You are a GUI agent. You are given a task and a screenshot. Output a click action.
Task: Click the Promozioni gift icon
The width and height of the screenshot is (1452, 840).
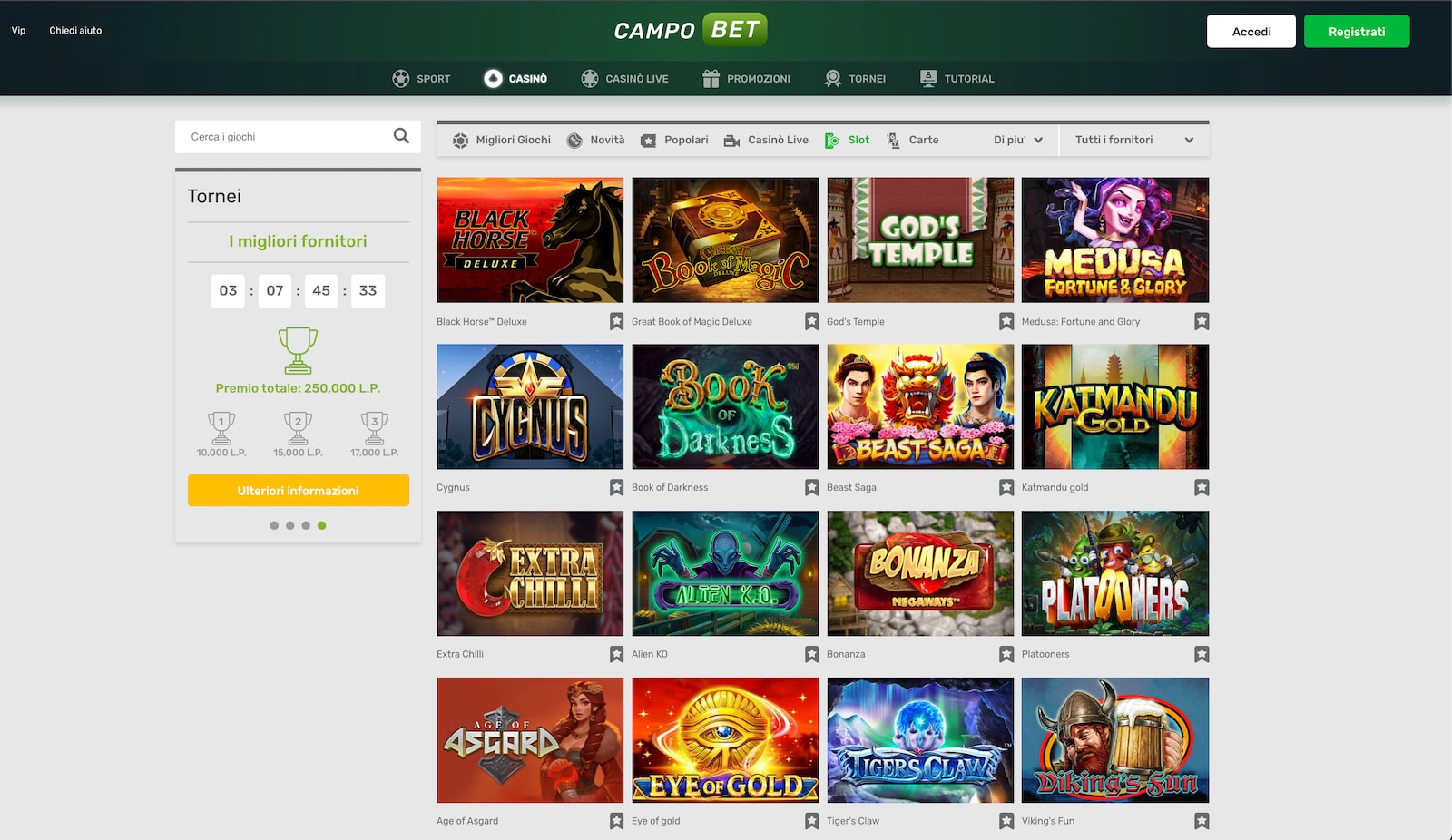tap(711, 78)
